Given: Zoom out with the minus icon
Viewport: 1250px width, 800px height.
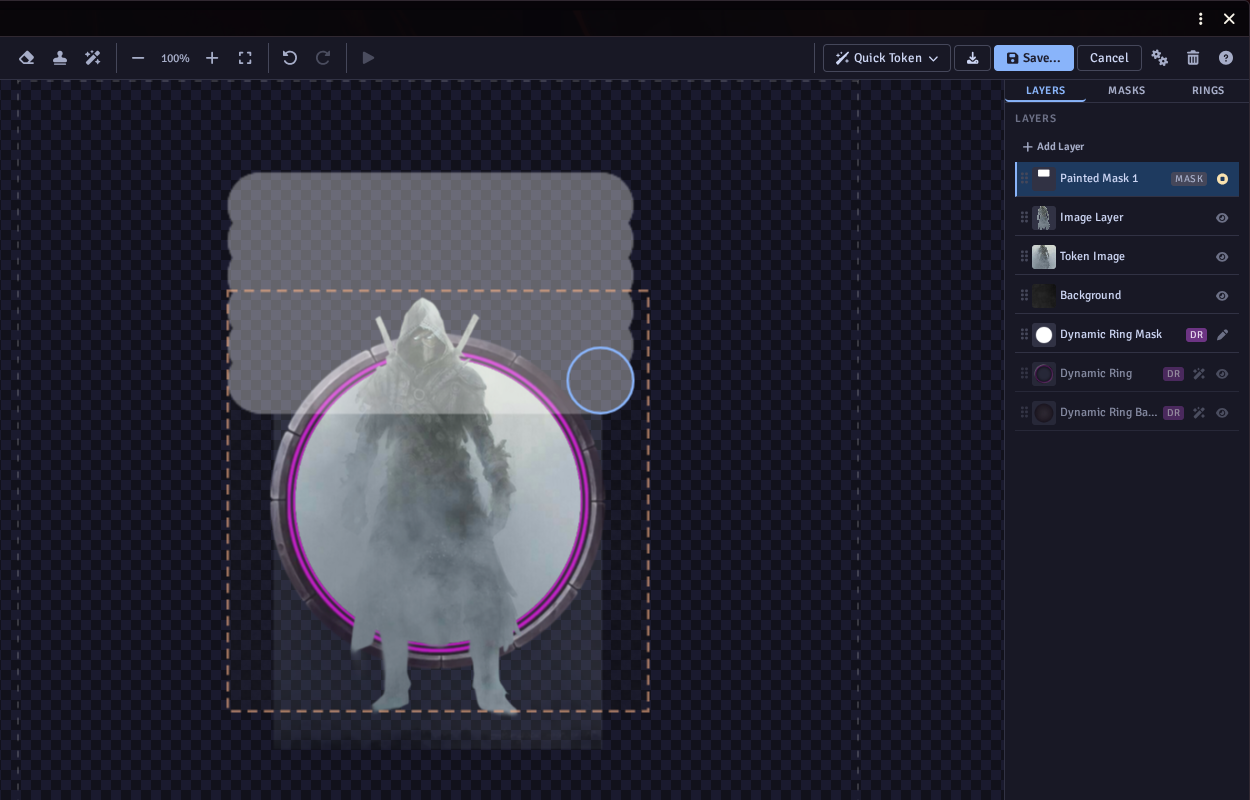Looking at the screenshot, I should 138,58.
